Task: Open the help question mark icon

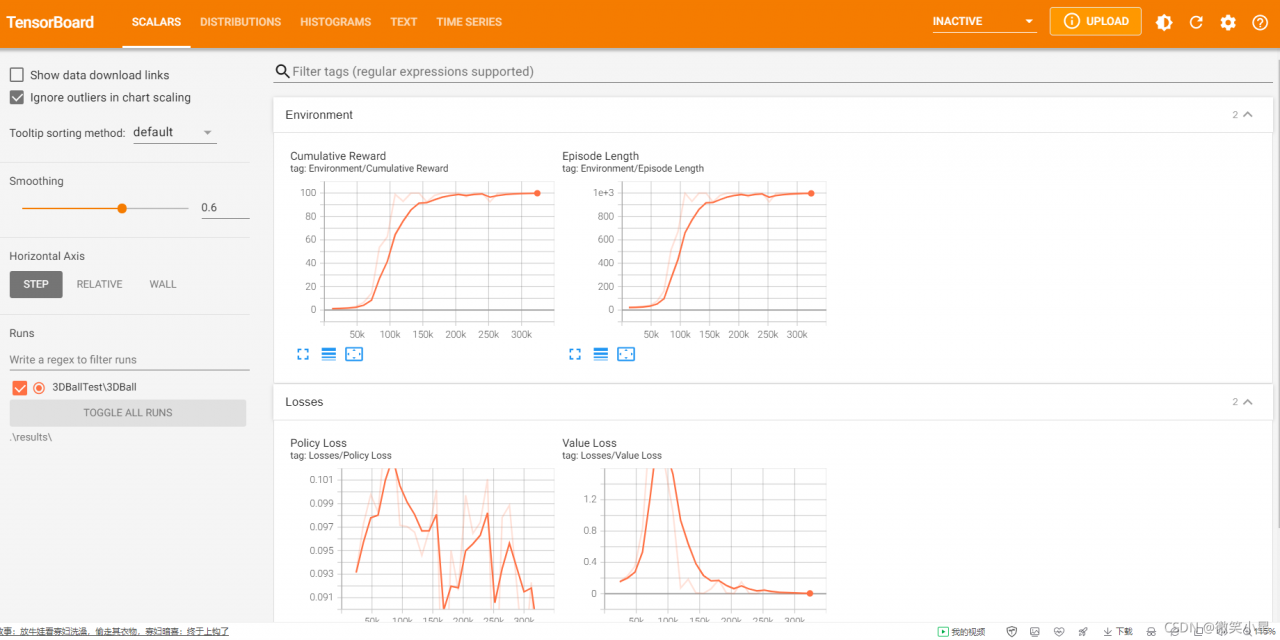Action: point(1260,22)
